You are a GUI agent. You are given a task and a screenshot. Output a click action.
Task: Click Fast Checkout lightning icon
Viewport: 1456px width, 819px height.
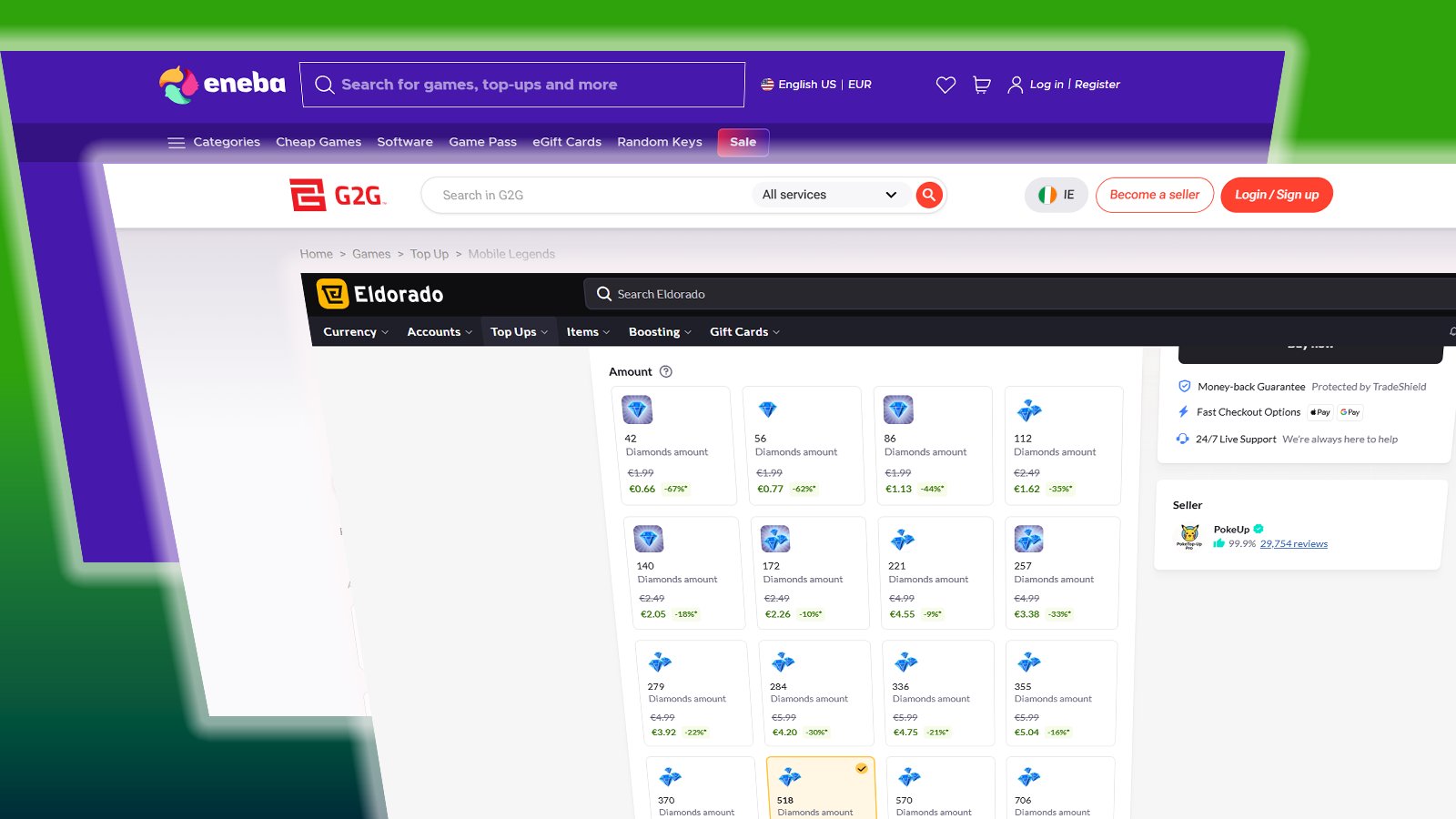(1183, 412)
